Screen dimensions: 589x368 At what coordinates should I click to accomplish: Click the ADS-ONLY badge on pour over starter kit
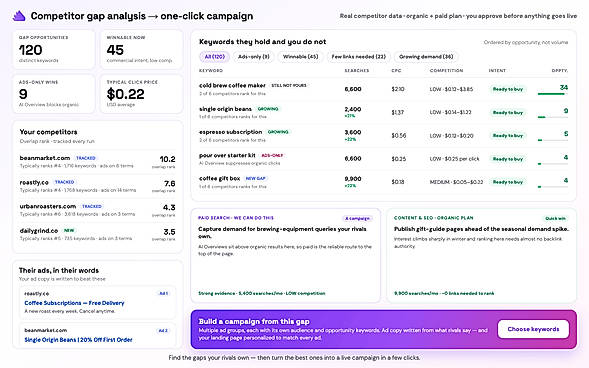coord(272,155)
